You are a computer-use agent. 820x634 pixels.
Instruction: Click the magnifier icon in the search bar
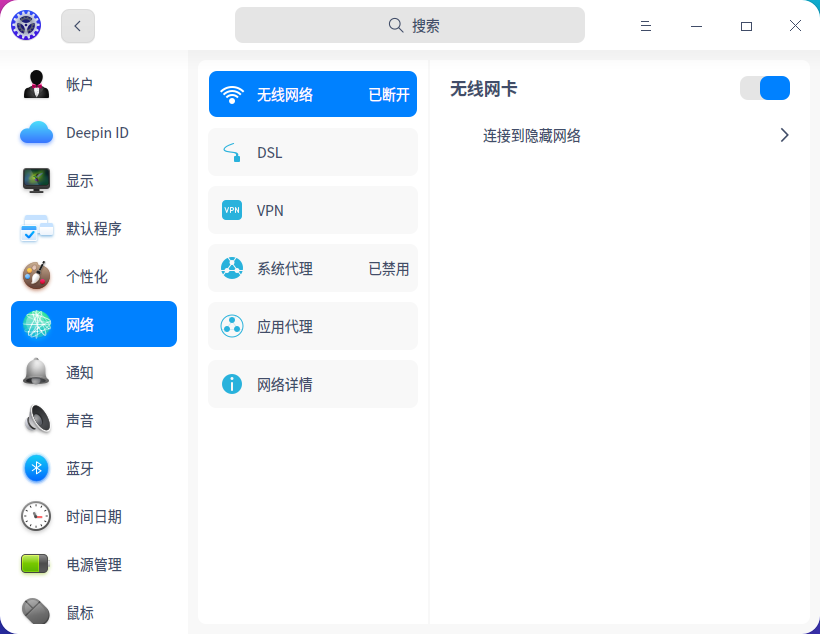tap(396, 25)
